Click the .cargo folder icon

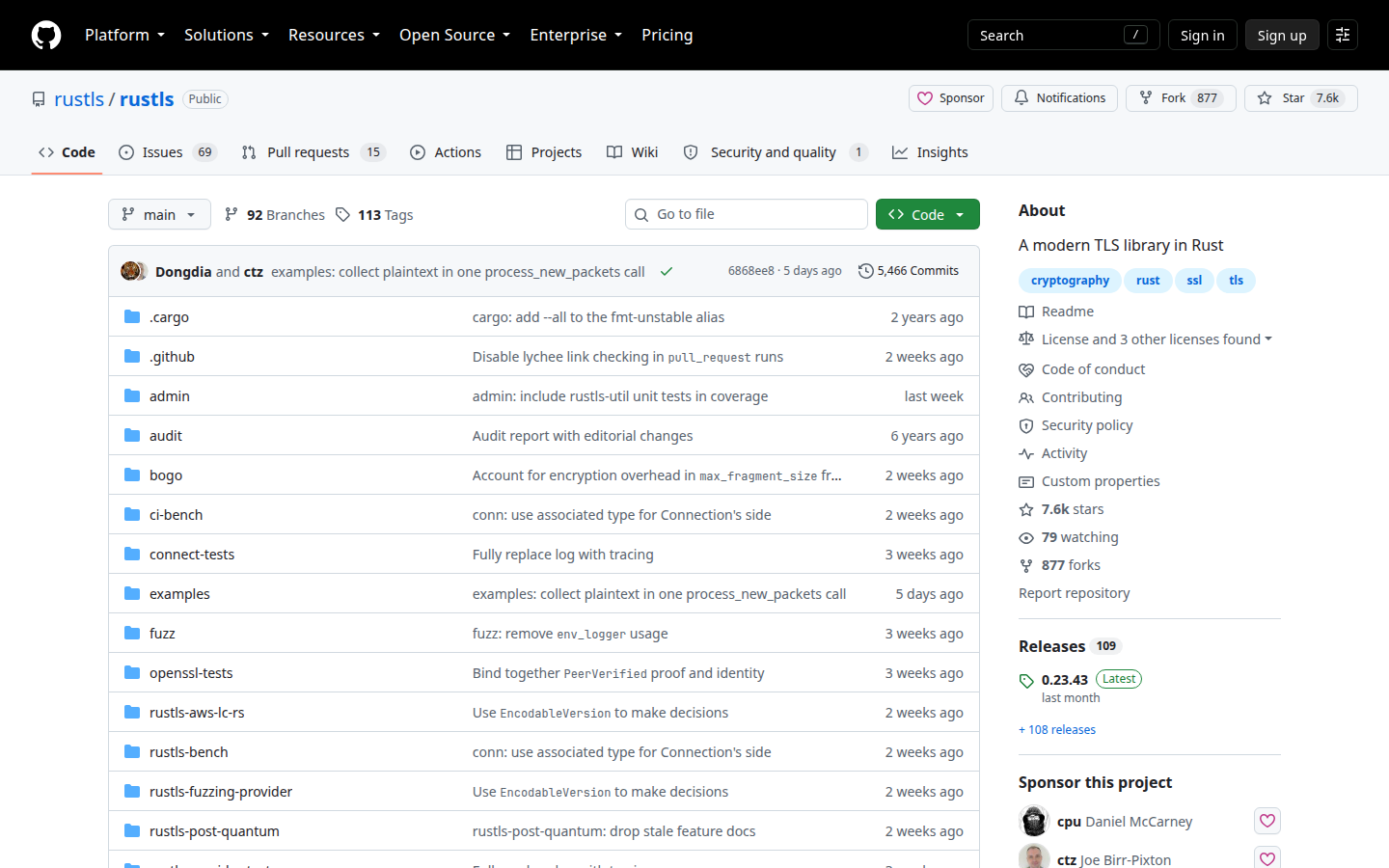pos(132,316)
